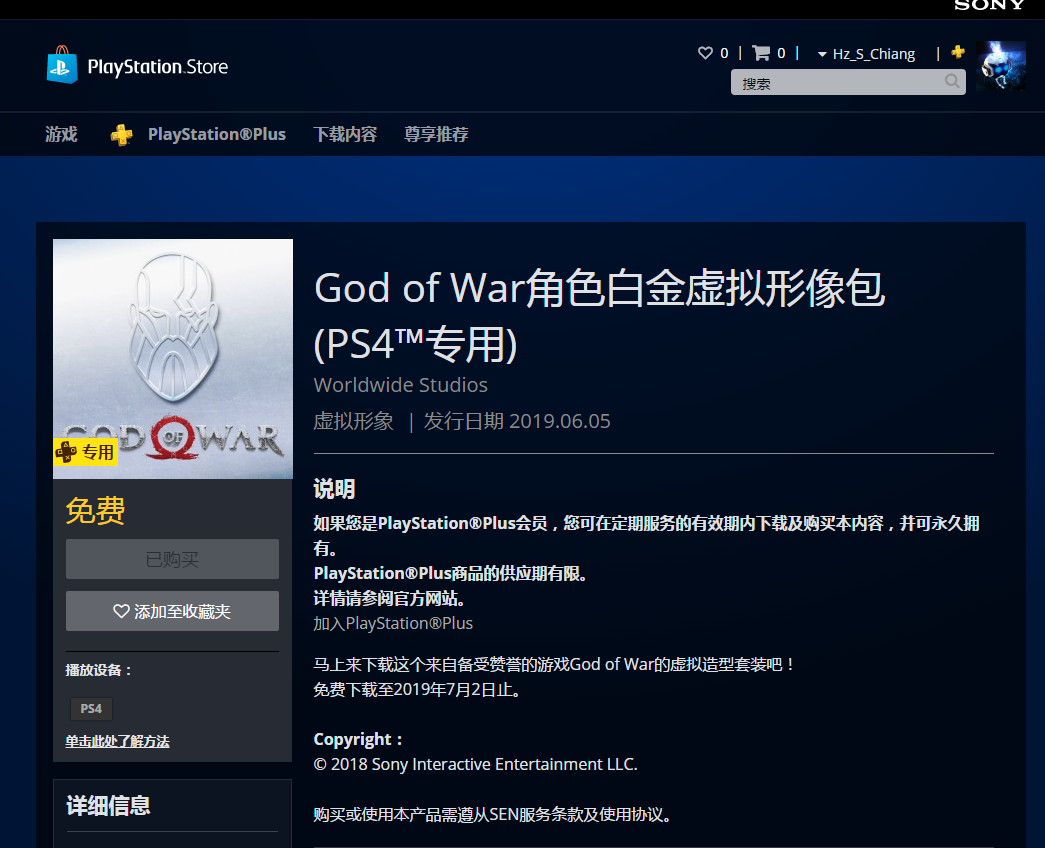Click the PlayStation Store text logo
1045x848 pixels.
(158, 67)
